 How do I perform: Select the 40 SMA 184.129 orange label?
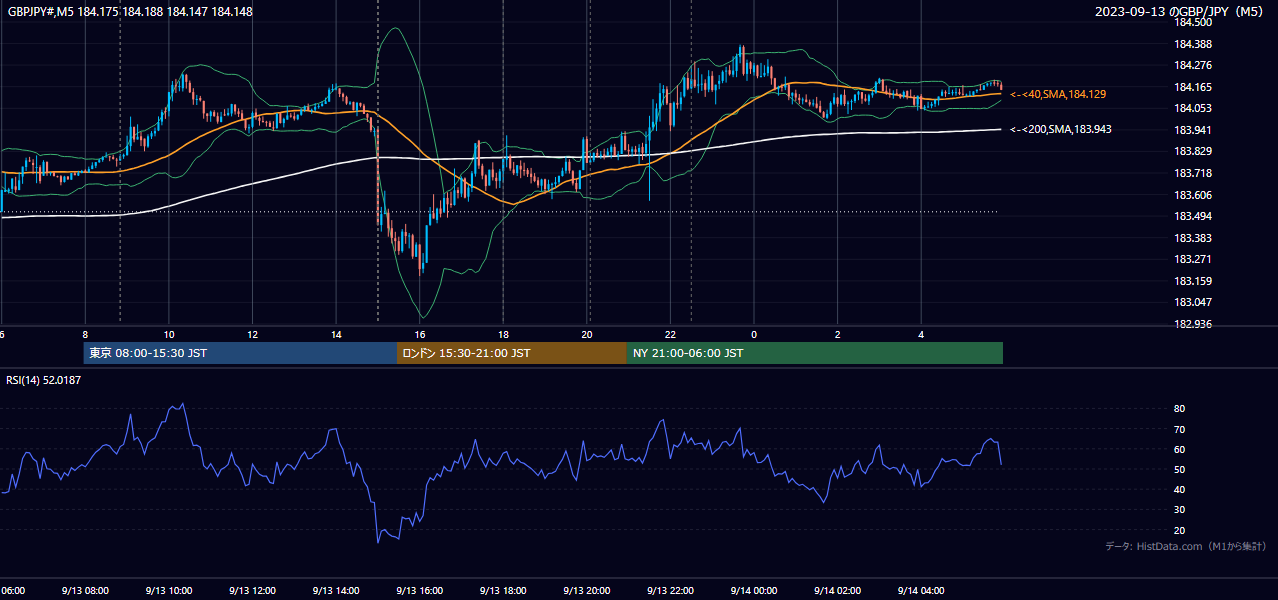pos(1058,94)
